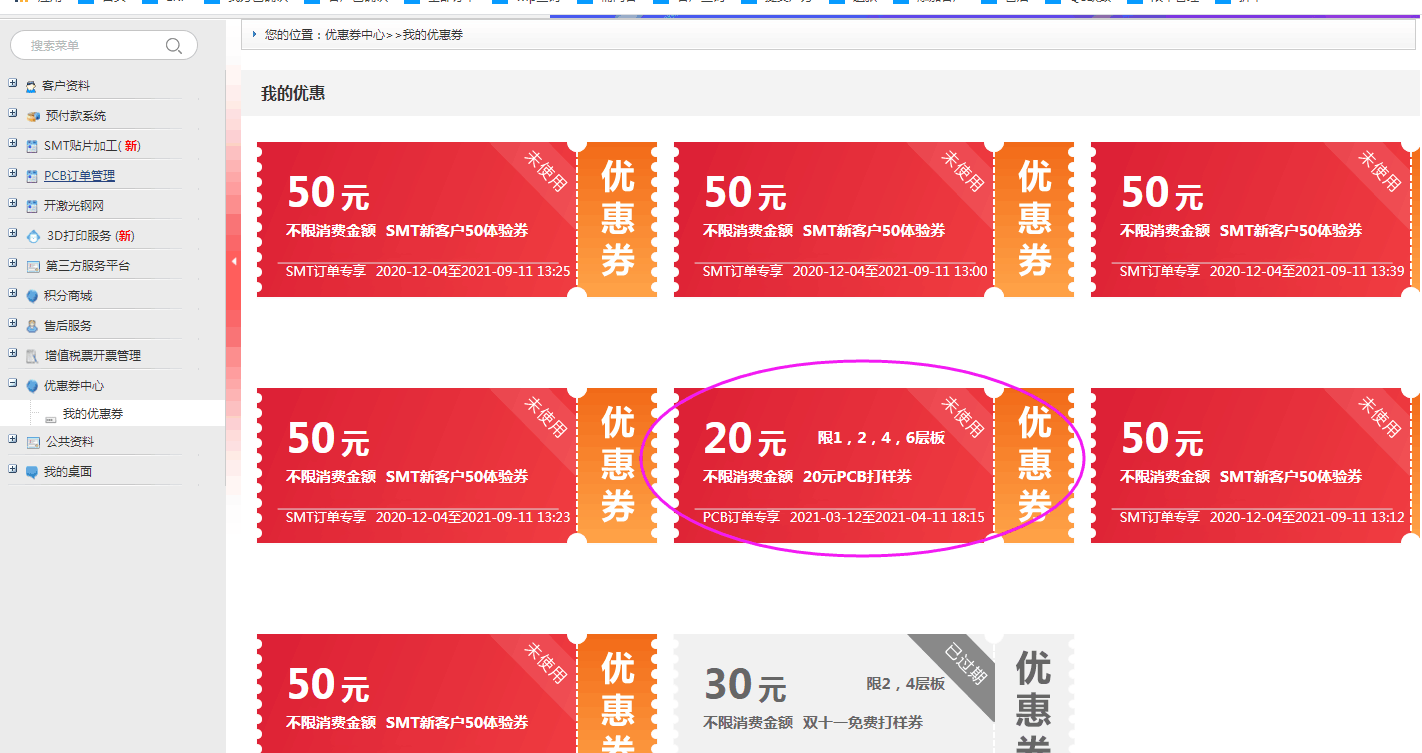Open the PCB订单管理 menu link
The height and width of the screenshot is (753, 1422).
coord(79,176)
